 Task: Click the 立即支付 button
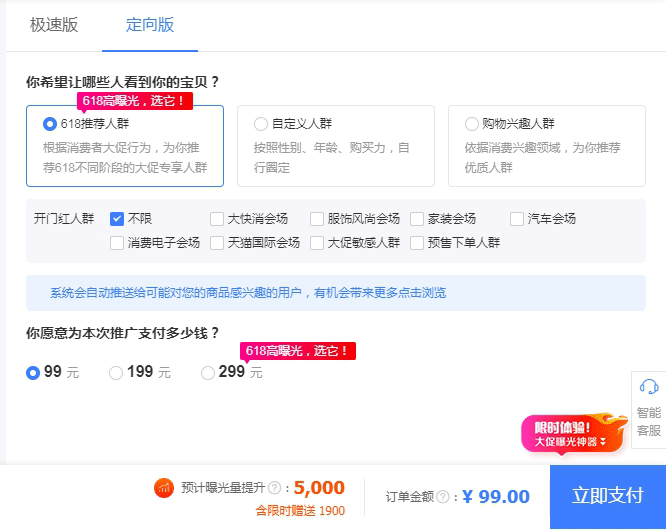click(x=607, y=496)
